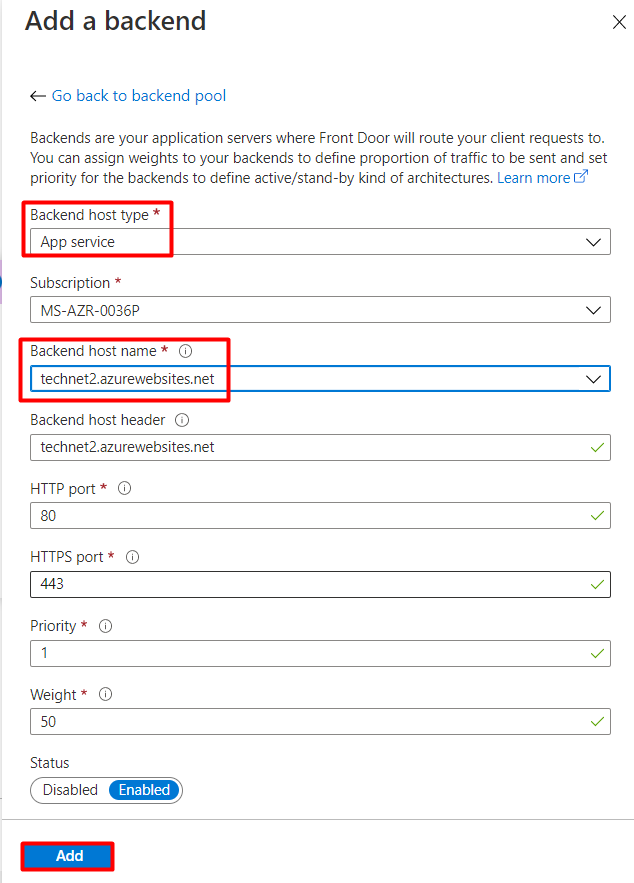Click the Learn more external link icon
Viewport: 634px width, 883px height.
581,178
